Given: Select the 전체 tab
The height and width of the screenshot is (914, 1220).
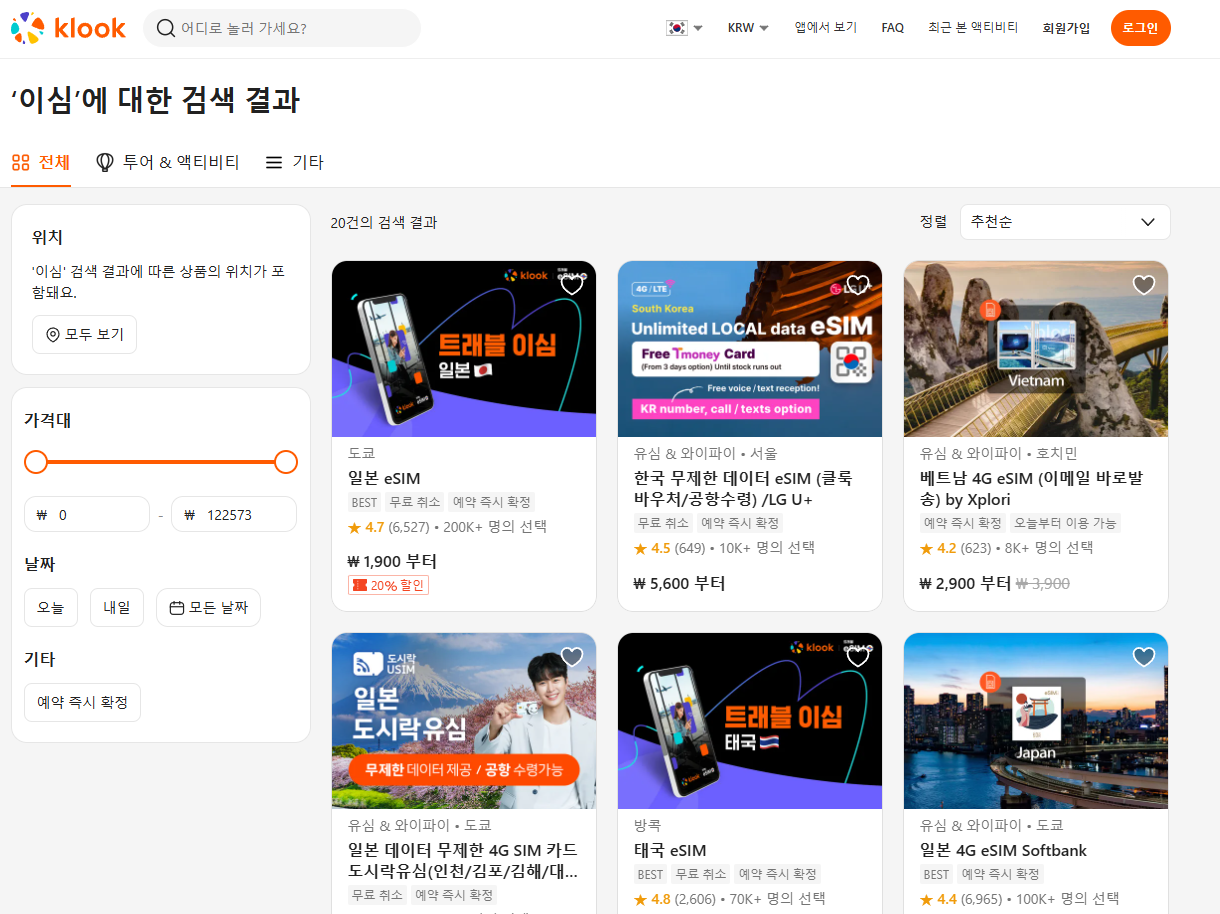Looking at the screenshot, I should tap(41, 162).
